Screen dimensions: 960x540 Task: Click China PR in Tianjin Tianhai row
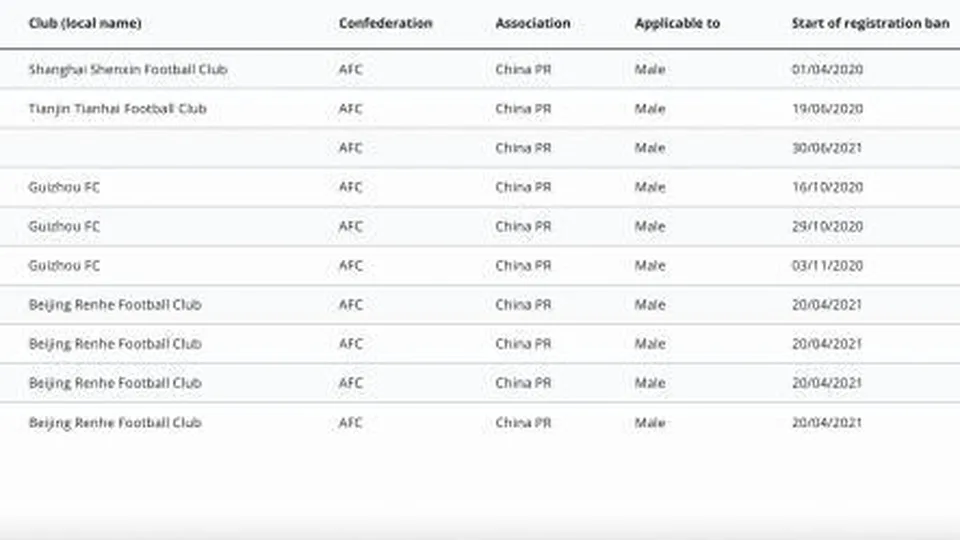click(x=523, y=108)
